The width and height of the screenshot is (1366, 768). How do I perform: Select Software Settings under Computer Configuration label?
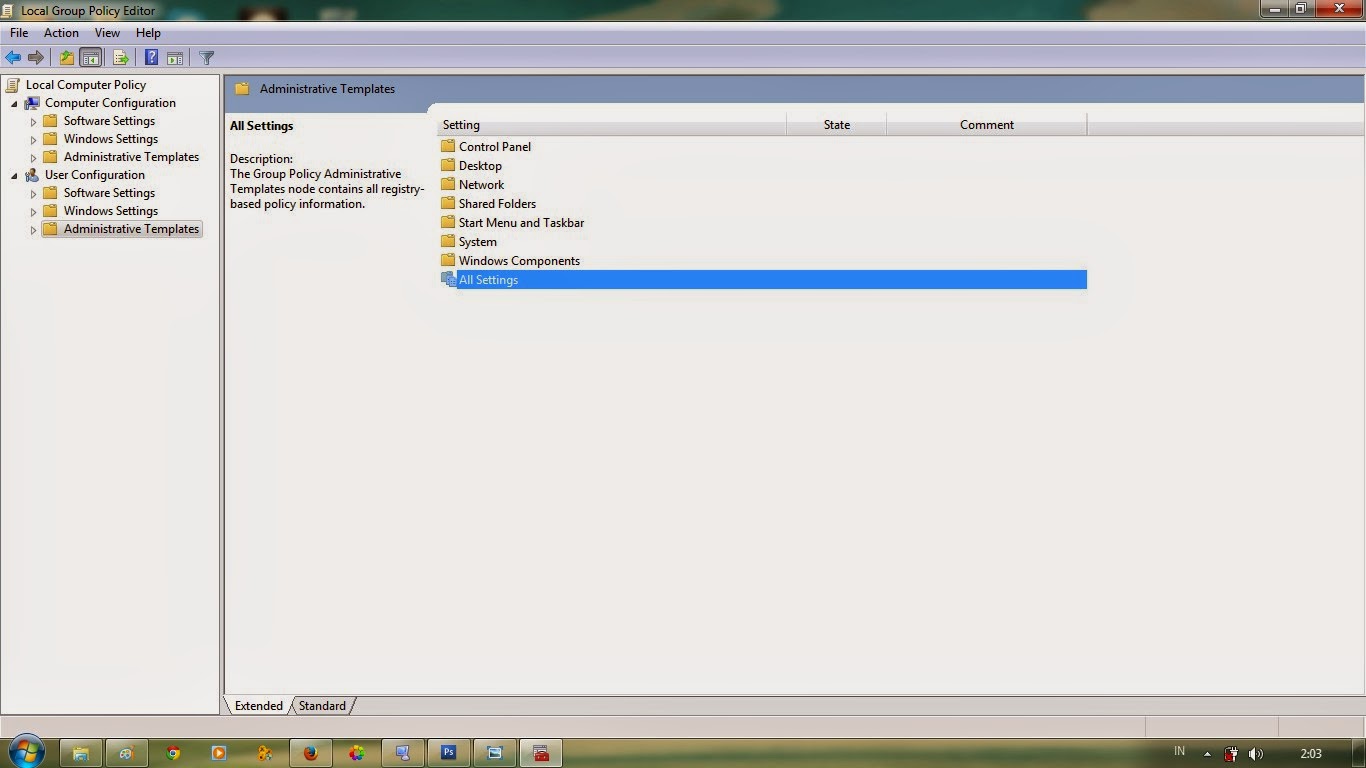pos(109,121)
